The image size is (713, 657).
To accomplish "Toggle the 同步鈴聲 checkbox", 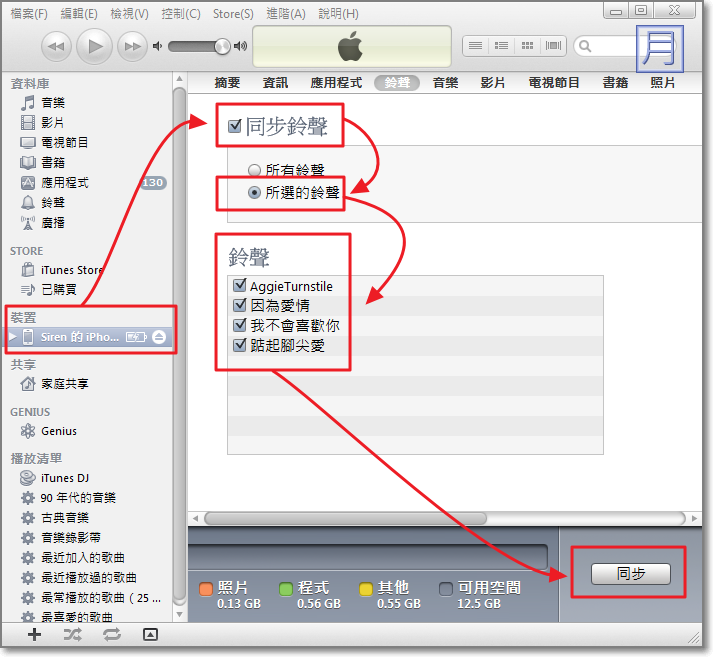I will 235,127.
